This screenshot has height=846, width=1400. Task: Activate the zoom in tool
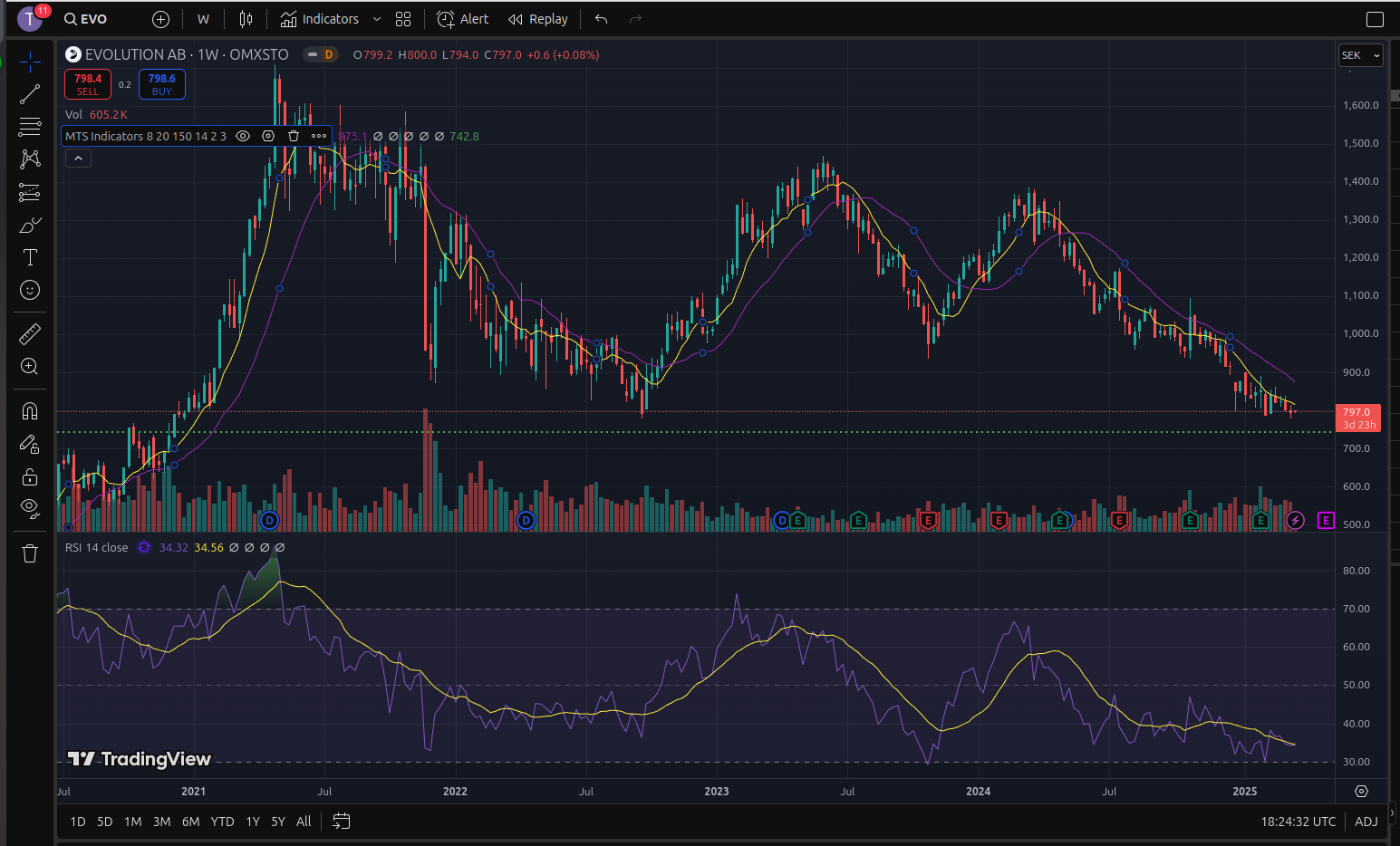30,366
